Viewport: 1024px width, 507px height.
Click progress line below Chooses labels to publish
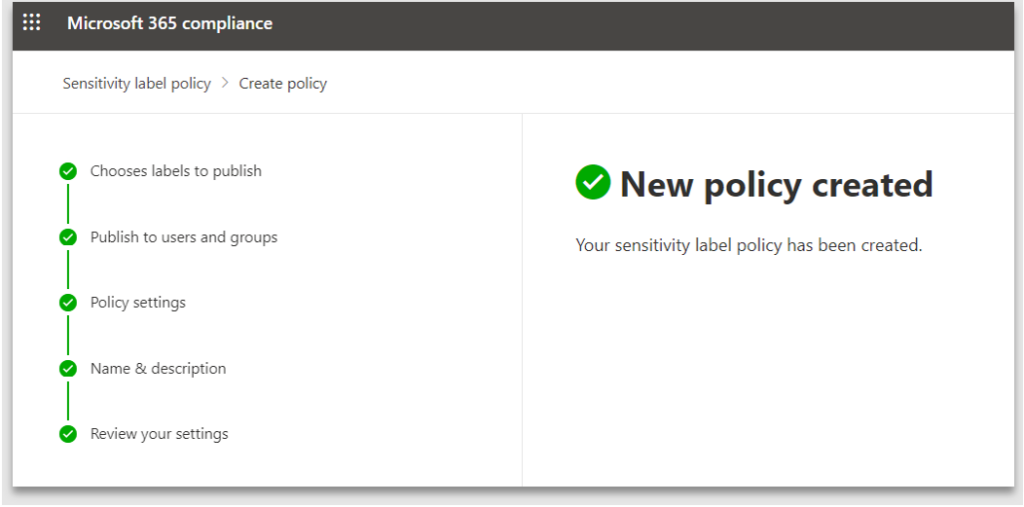(x=68, y=204)
